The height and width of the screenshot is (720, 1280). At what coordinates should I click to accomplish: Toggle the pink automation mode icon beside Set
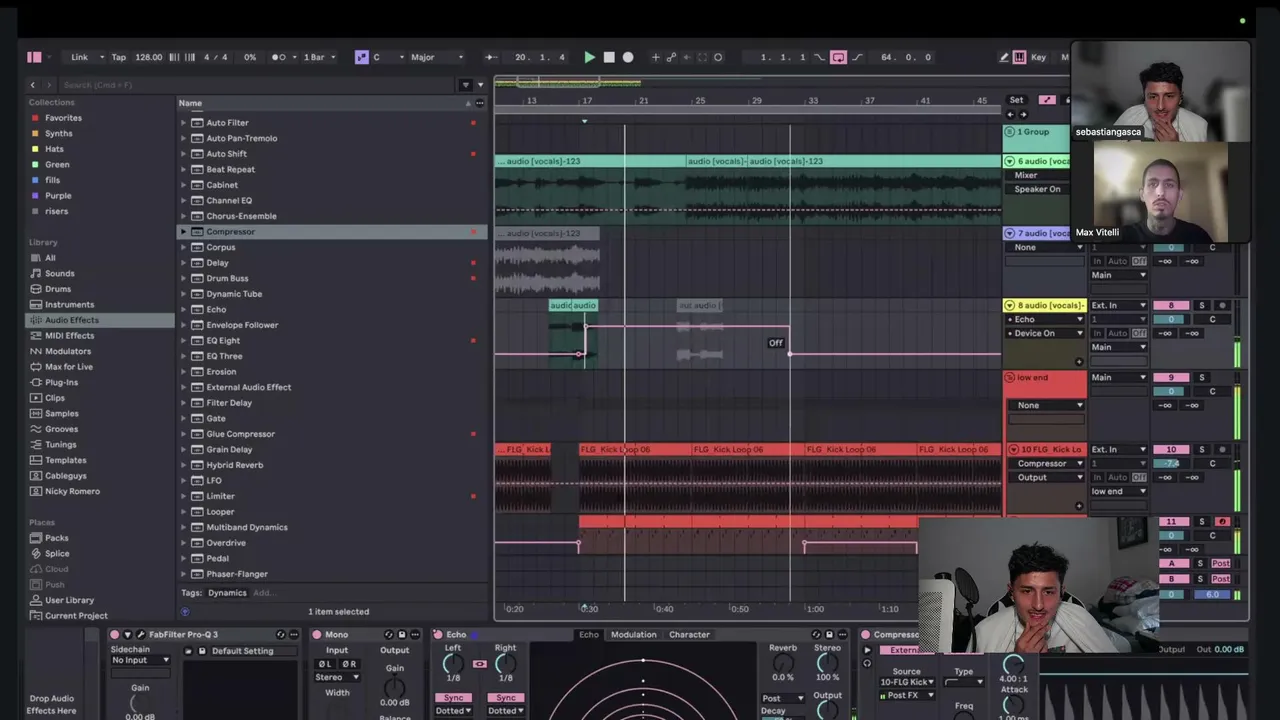[x=1047, y=100]
